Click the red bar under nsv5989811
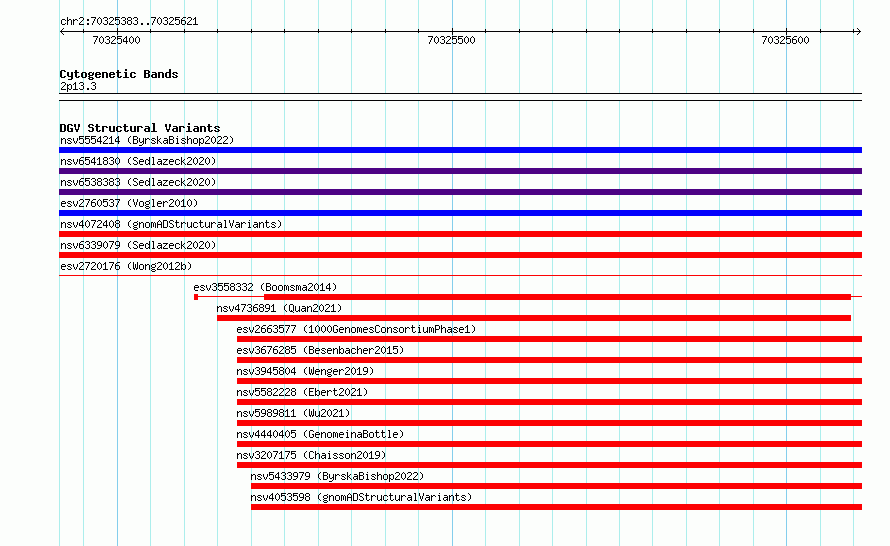Screen dimensions: 890x546 549,423
